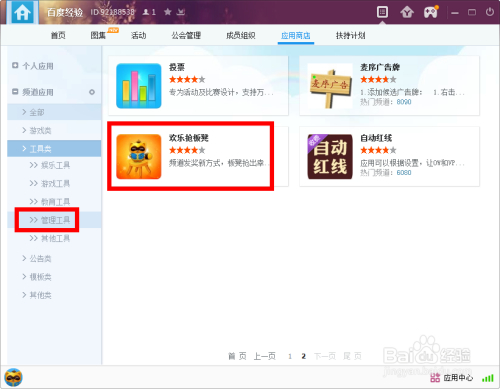Open the application panel icon in the top bar
500x389 pixels.
pos(382,12)
